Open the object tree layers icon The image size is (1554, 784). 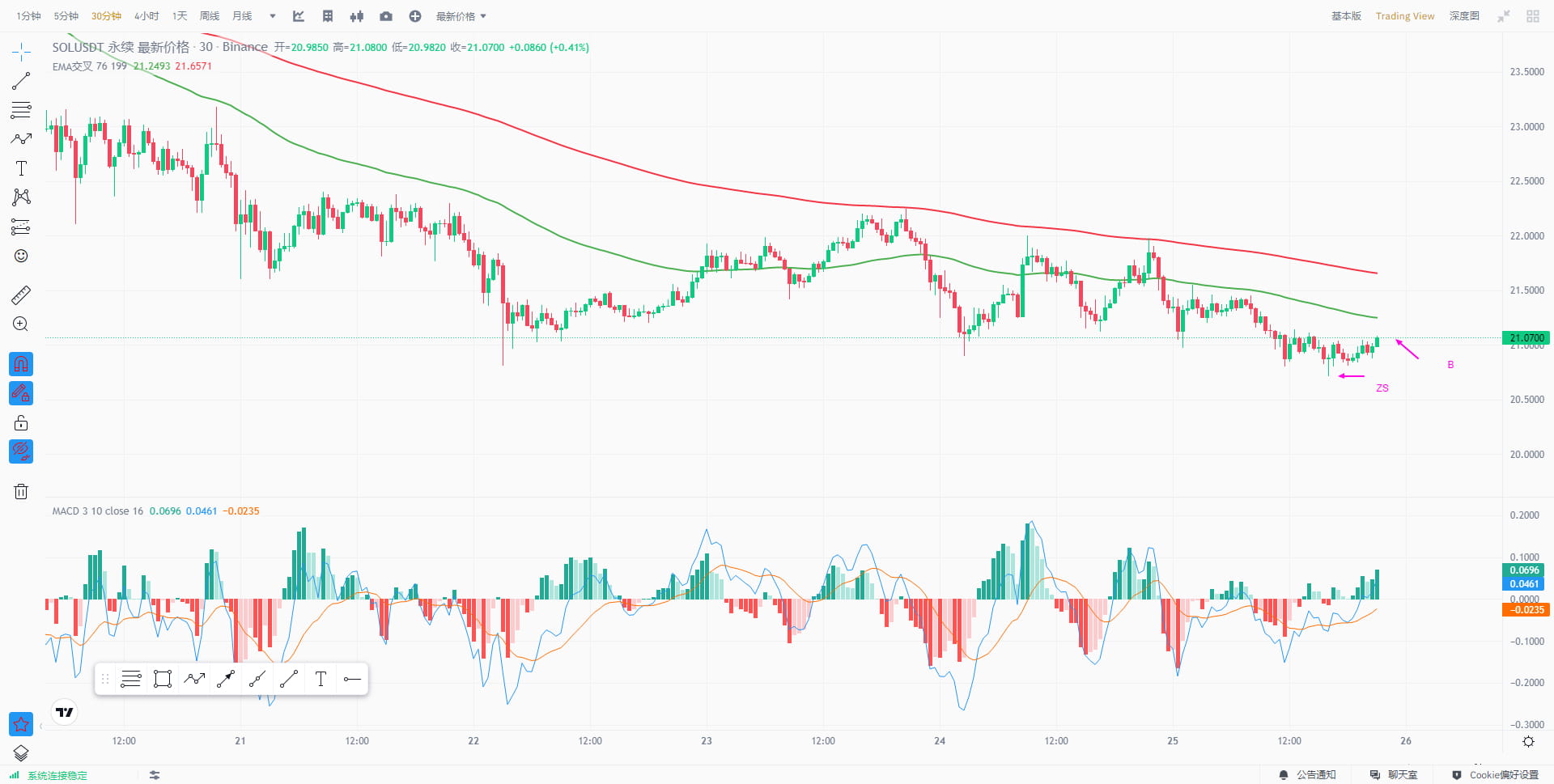click(21, 753)
